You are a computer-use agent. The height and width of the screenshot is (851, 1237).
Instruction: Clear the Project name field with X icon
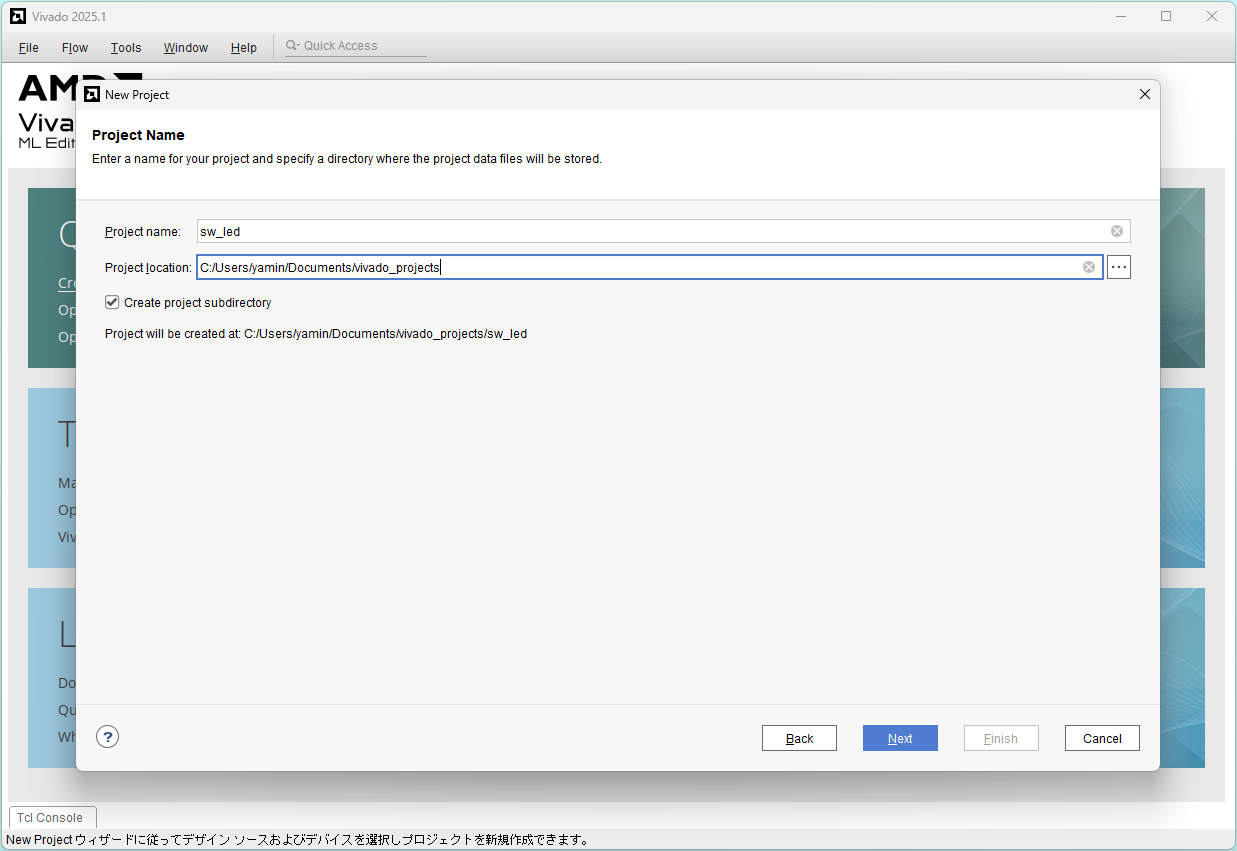click(1116, 231)
